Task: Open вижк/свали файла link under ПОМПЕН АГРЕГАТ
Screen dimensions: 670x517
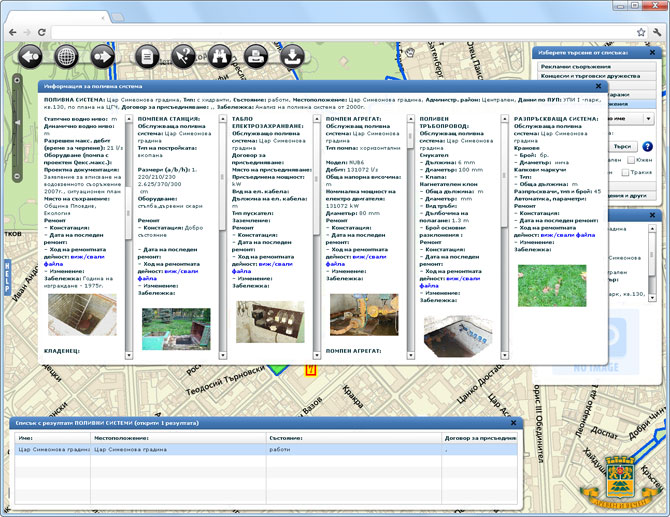Action: click(356, 261)
